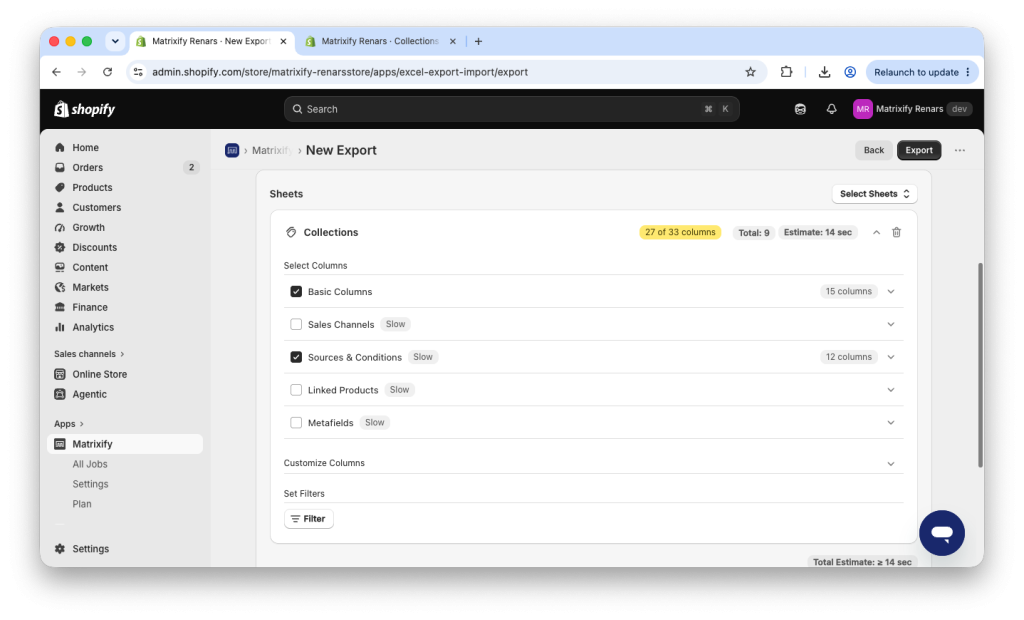The width and height of the screenshot is (1024, 620).
Task: Click the 27 of 33 columns badge
Action: 680,233
